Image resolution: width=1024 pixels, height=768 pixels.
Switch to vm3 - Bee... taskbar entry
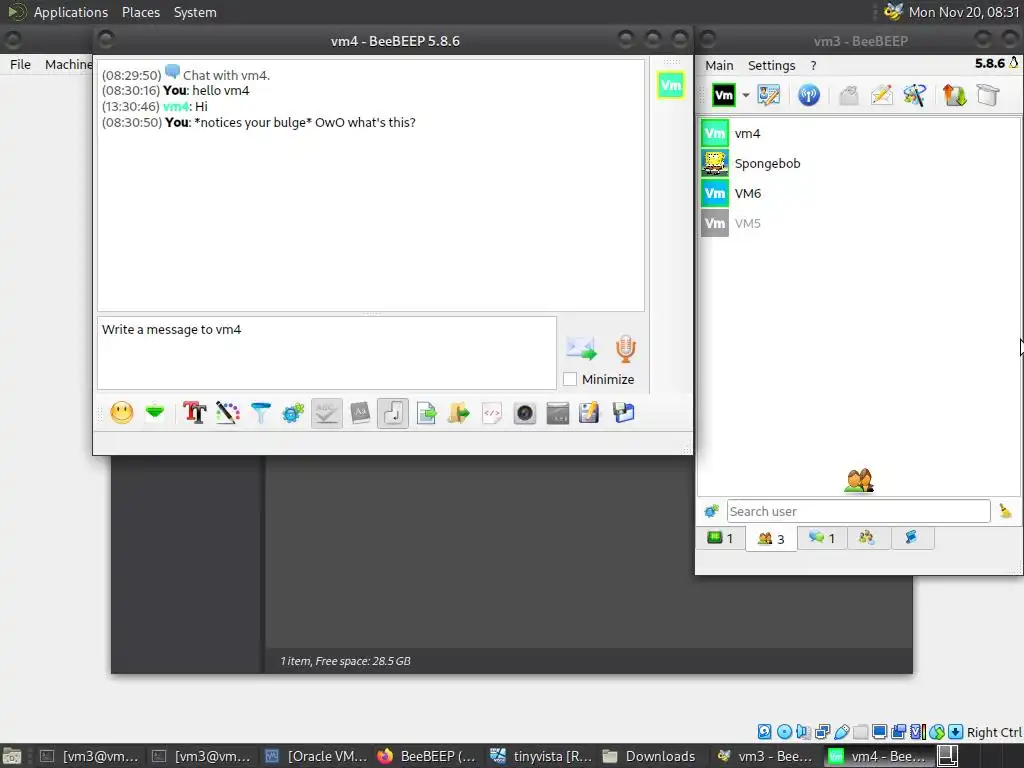766,756
